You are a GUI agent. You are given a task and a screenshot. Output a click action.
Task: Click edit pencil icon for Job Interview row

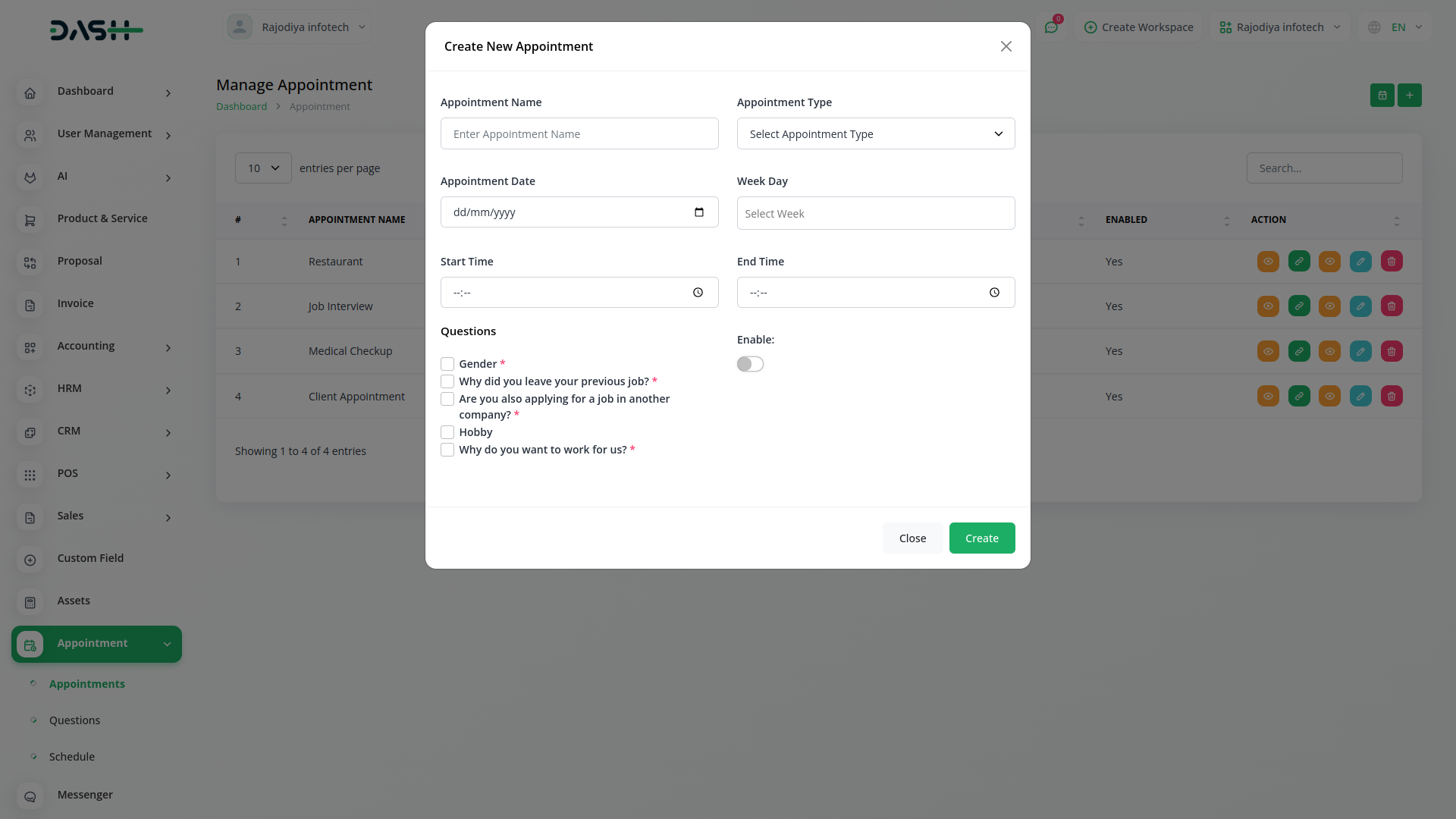pos(1360,306)
